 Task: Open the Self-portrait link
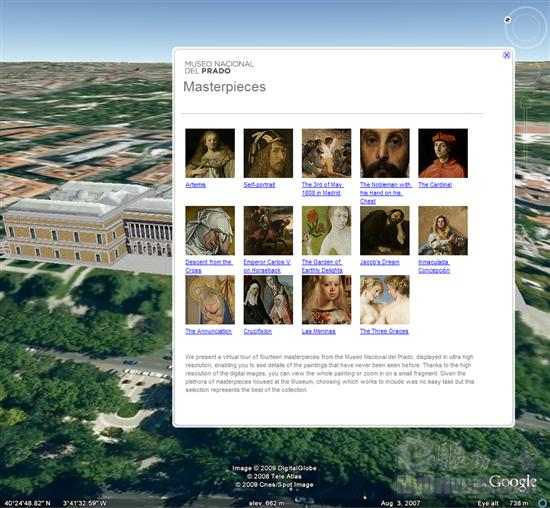tap(260, 185)
